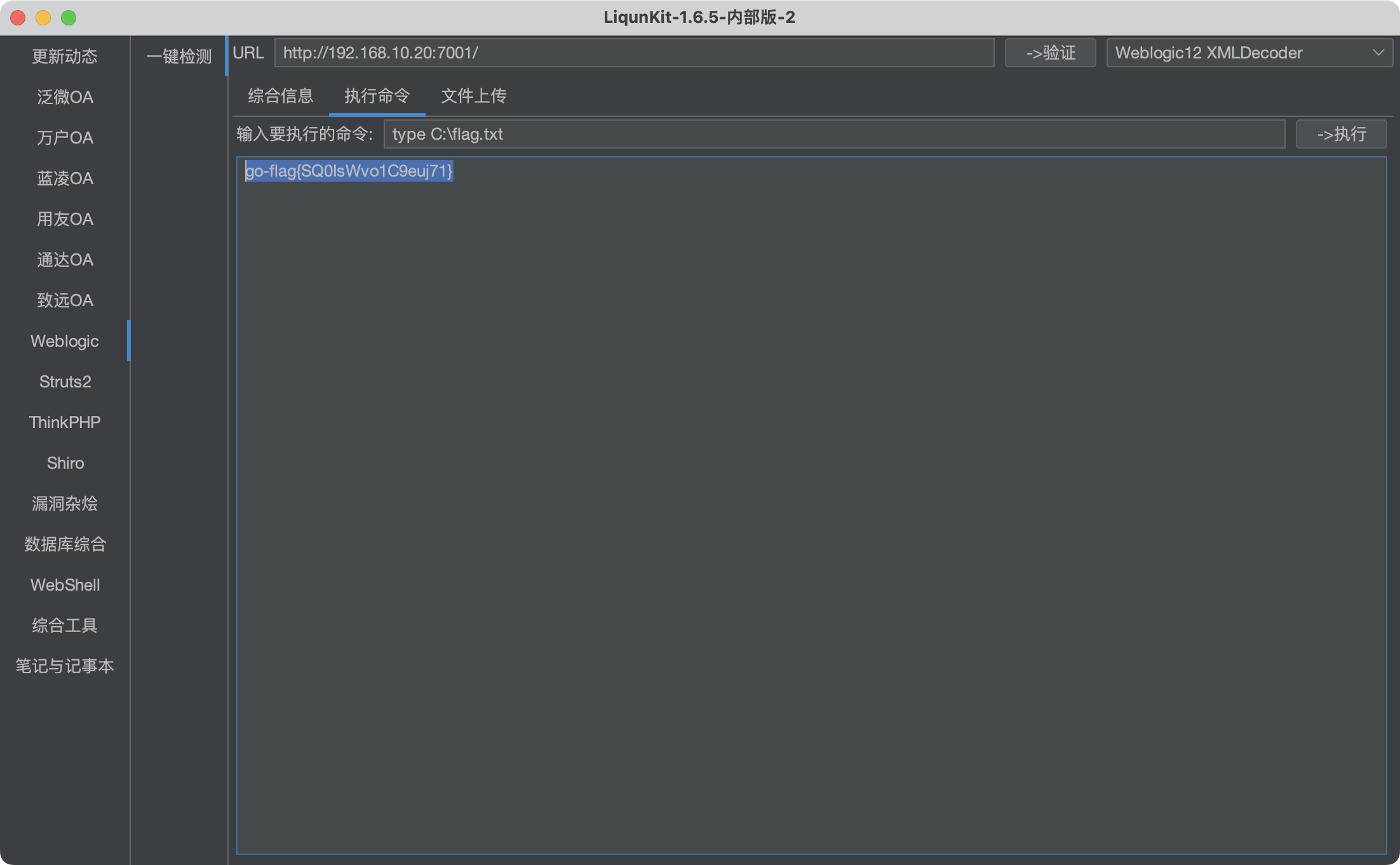Image resolution: width=1400 pixels, height=865 pixels.
Task: Select the 一键检测 sub-menu item
Action: 179,57
